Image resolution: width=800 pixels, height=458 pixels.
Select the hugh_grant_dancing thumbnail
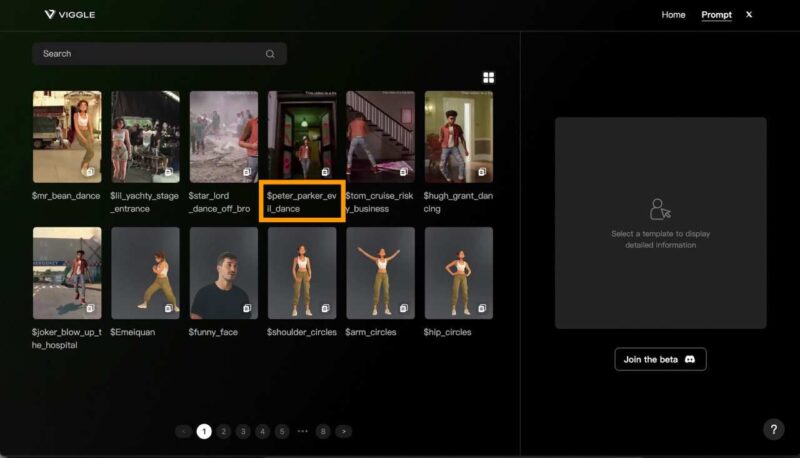coord(459,137)
